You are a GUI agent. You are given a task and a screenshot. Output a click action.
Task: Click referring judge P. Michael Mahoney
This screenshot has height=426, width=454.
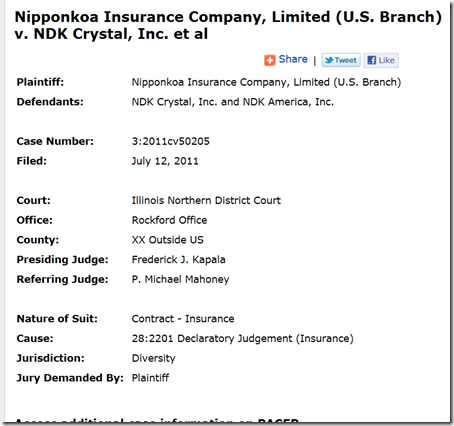pyautogui.click(x=180, y=279)
